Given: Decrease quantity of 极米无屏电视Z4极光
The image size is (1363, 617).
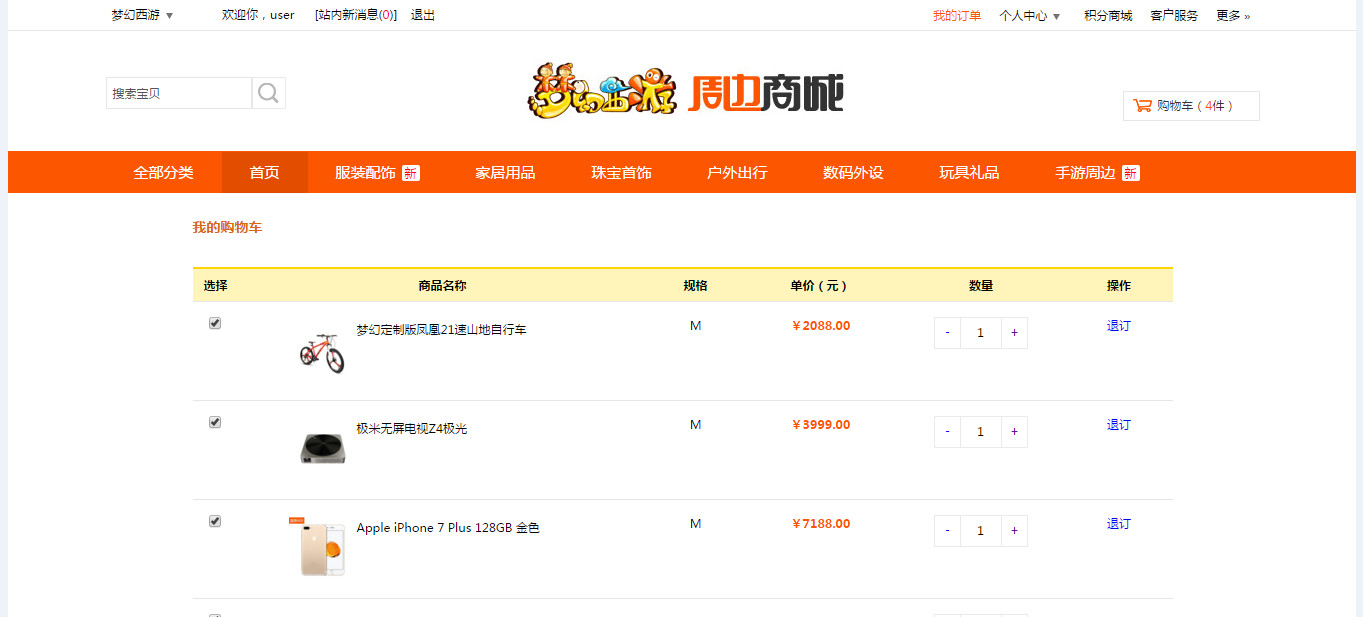Looking at the screenshot, I should click(x=947, y=432).
